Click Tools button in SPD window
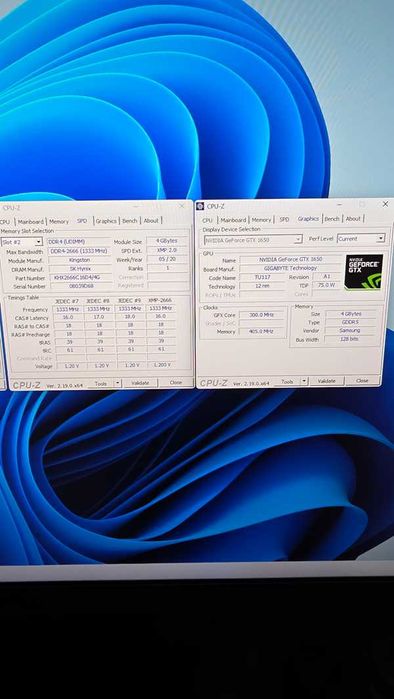The image size is (394, 699). (100, 383)
